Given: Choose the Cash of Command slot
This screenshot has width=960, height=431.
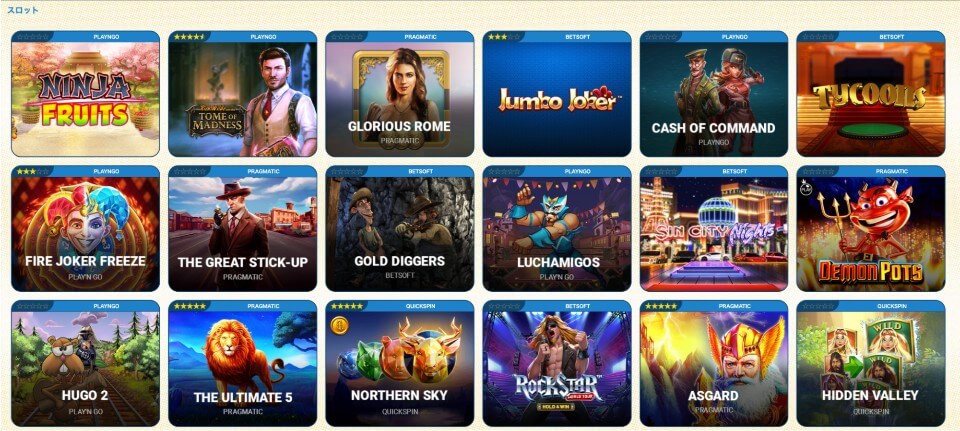Looking at the screenshot, I should tap(714, 94).
